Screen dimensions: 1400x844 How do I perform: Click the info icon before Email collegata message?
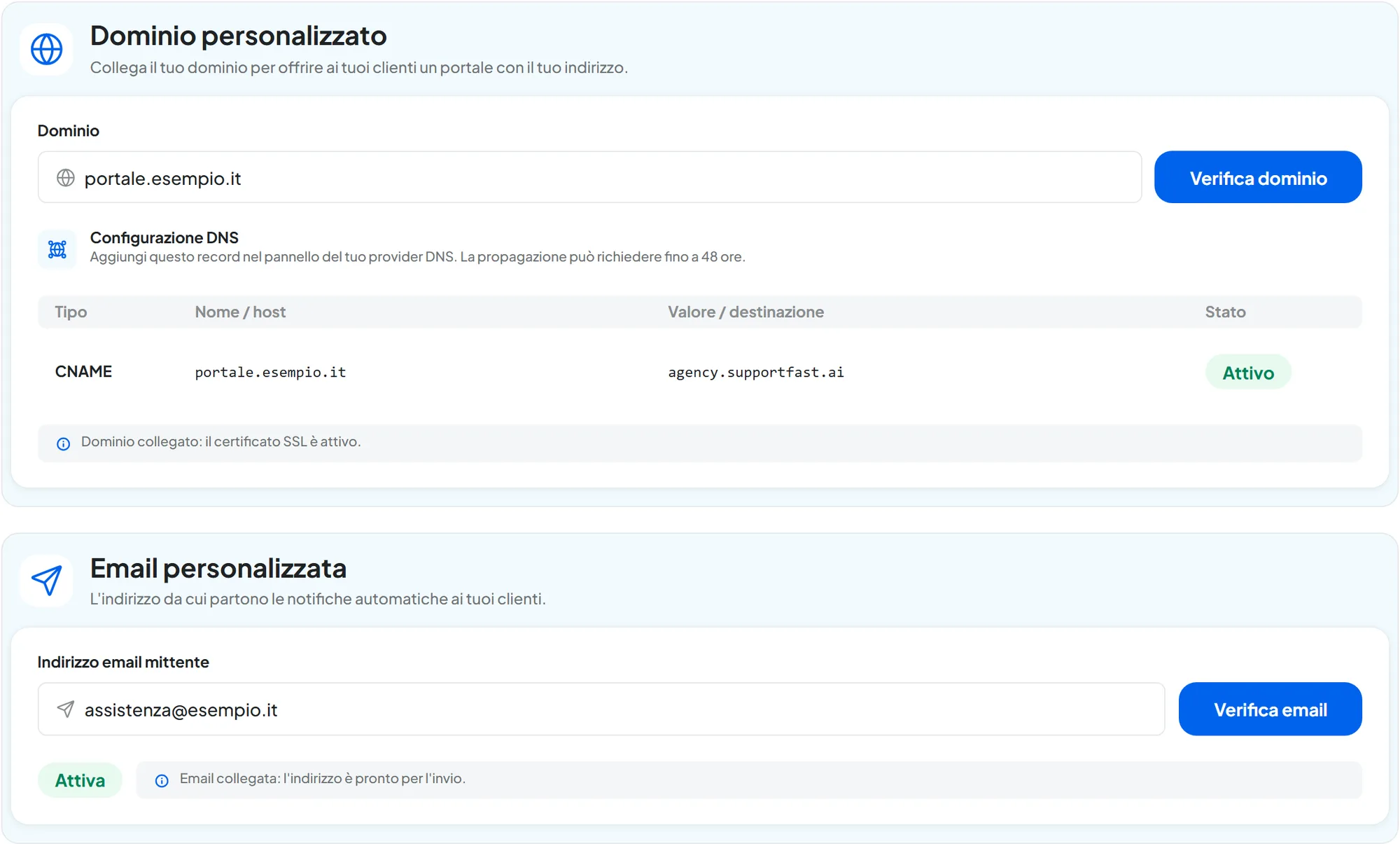pos(162,780)
